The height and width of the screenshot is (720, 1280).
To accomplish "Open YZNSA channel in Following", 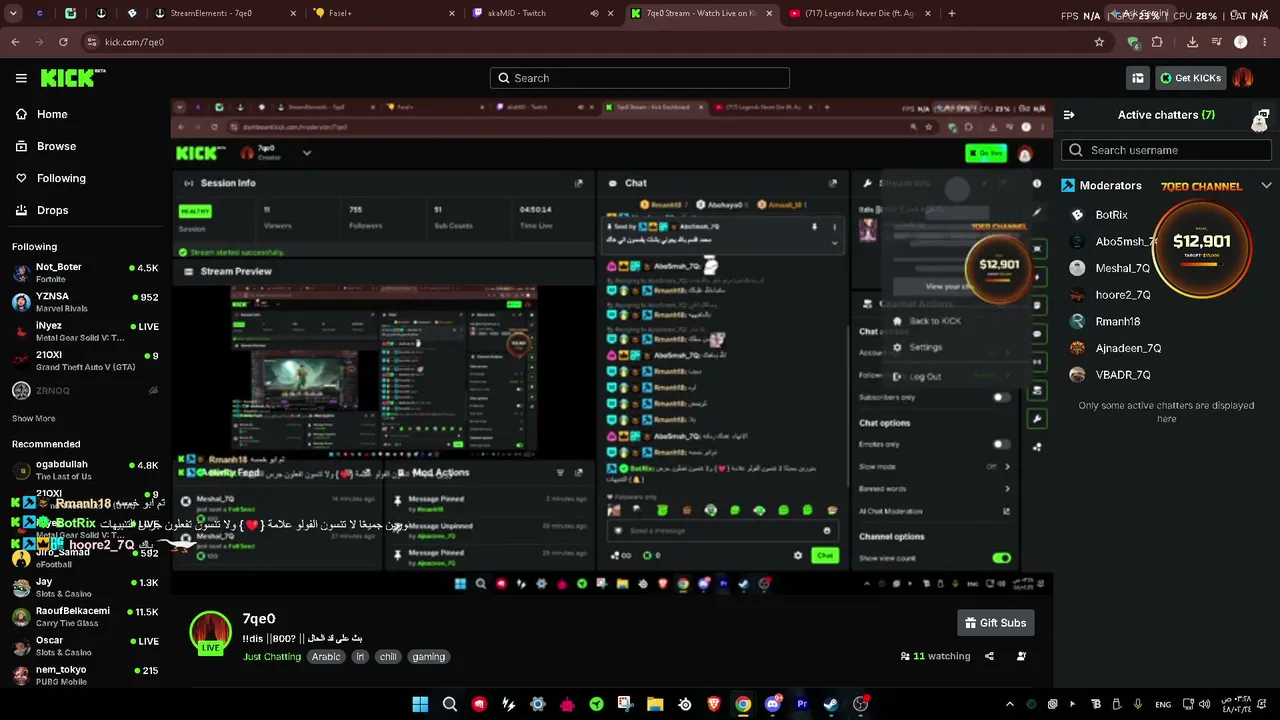I will (85, 302).
